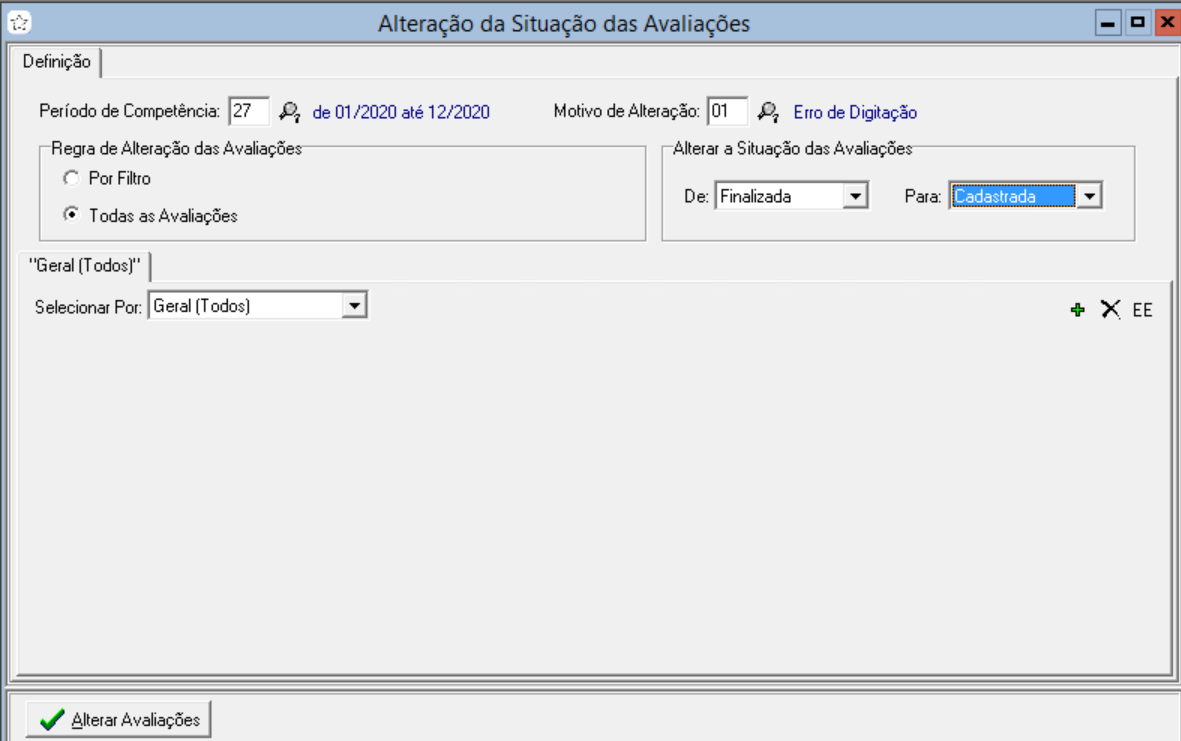Click the EE icon in the filter panel
1181x741 pixels.
[1142, 310]
